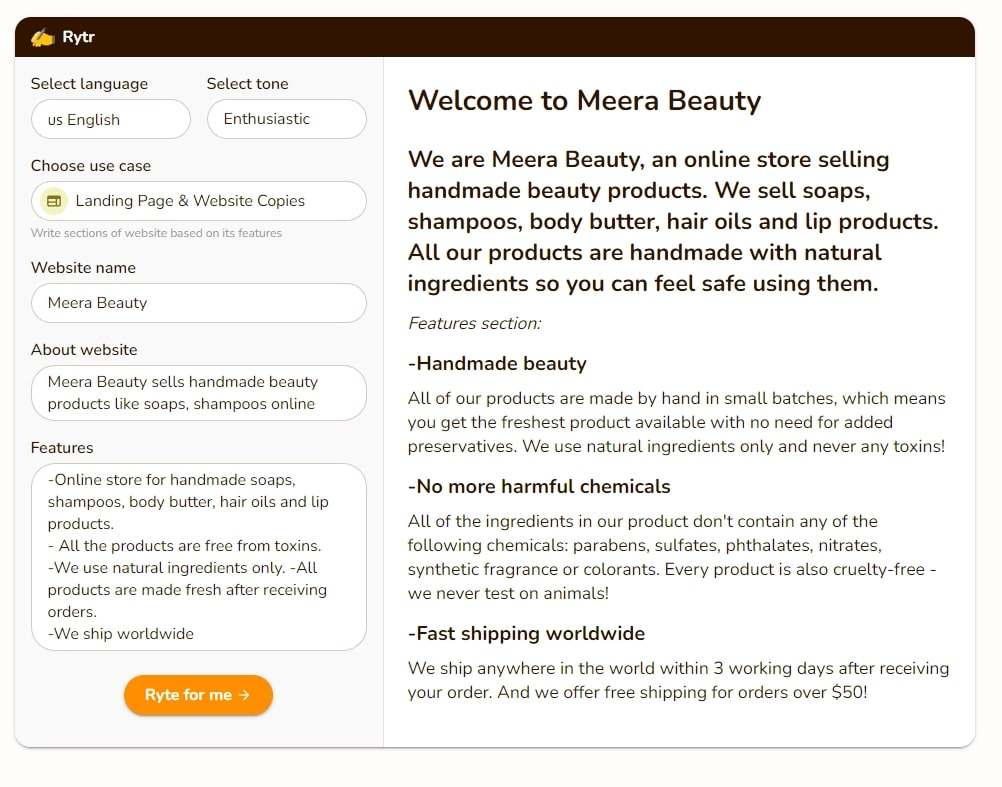
Task: Click the bold intro paragraph about Meera Beauty
Action: click(673, 221)
